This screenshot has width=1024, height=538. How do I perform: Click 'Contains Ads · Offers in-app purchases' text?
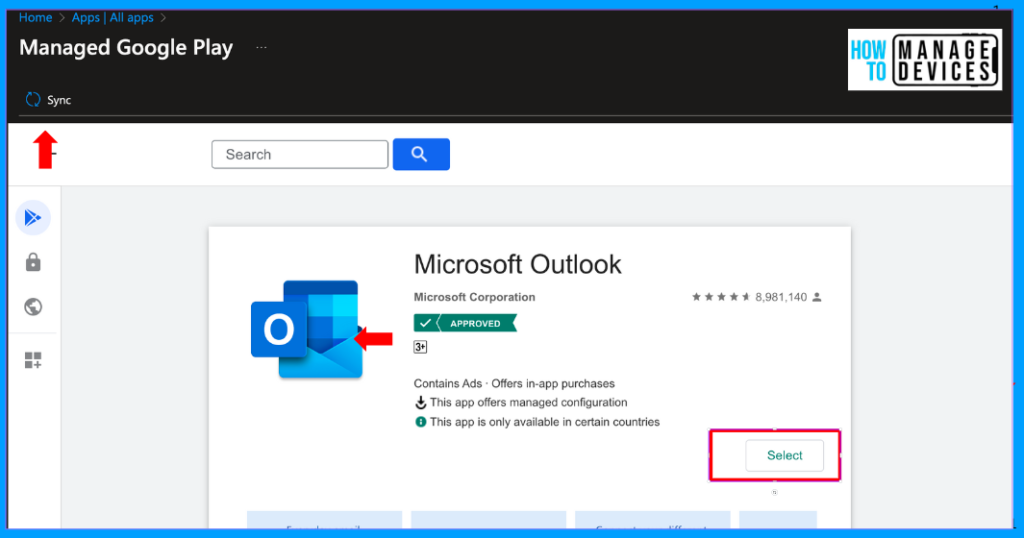[x=514, y=383]
